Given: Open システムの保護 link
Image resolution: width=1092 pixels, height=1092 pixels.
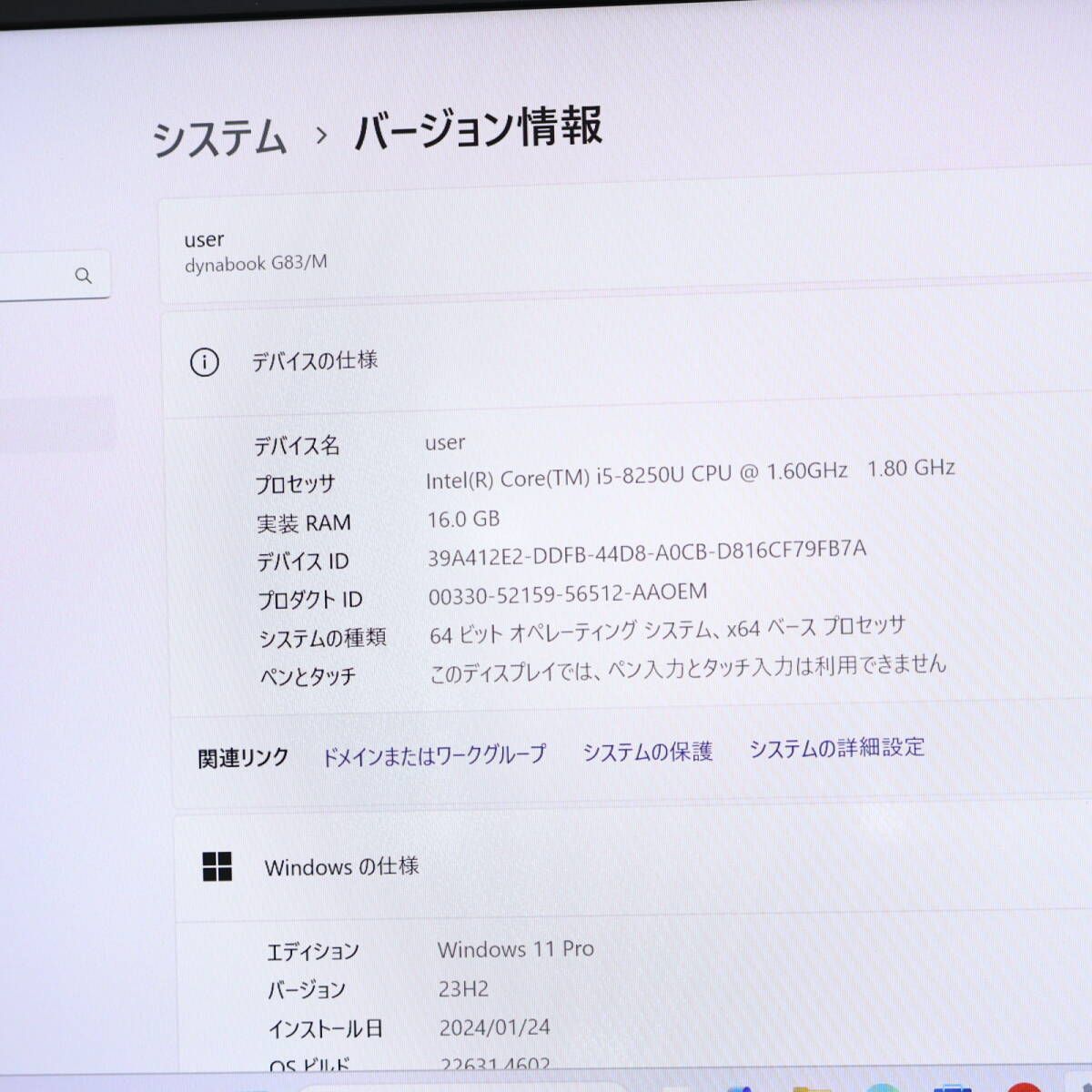Looking at the screenshot, I should (647, 752).
